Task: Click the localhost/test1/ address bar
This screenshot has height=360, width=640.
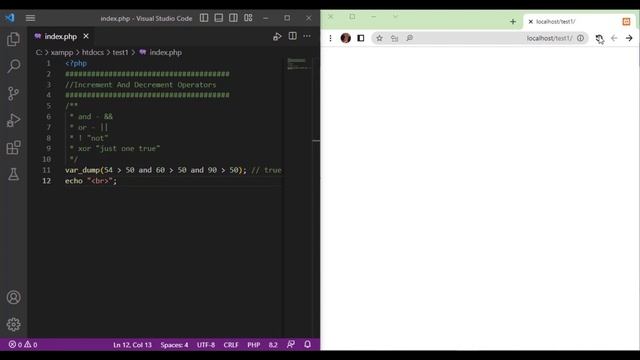Action: point(480,38)
